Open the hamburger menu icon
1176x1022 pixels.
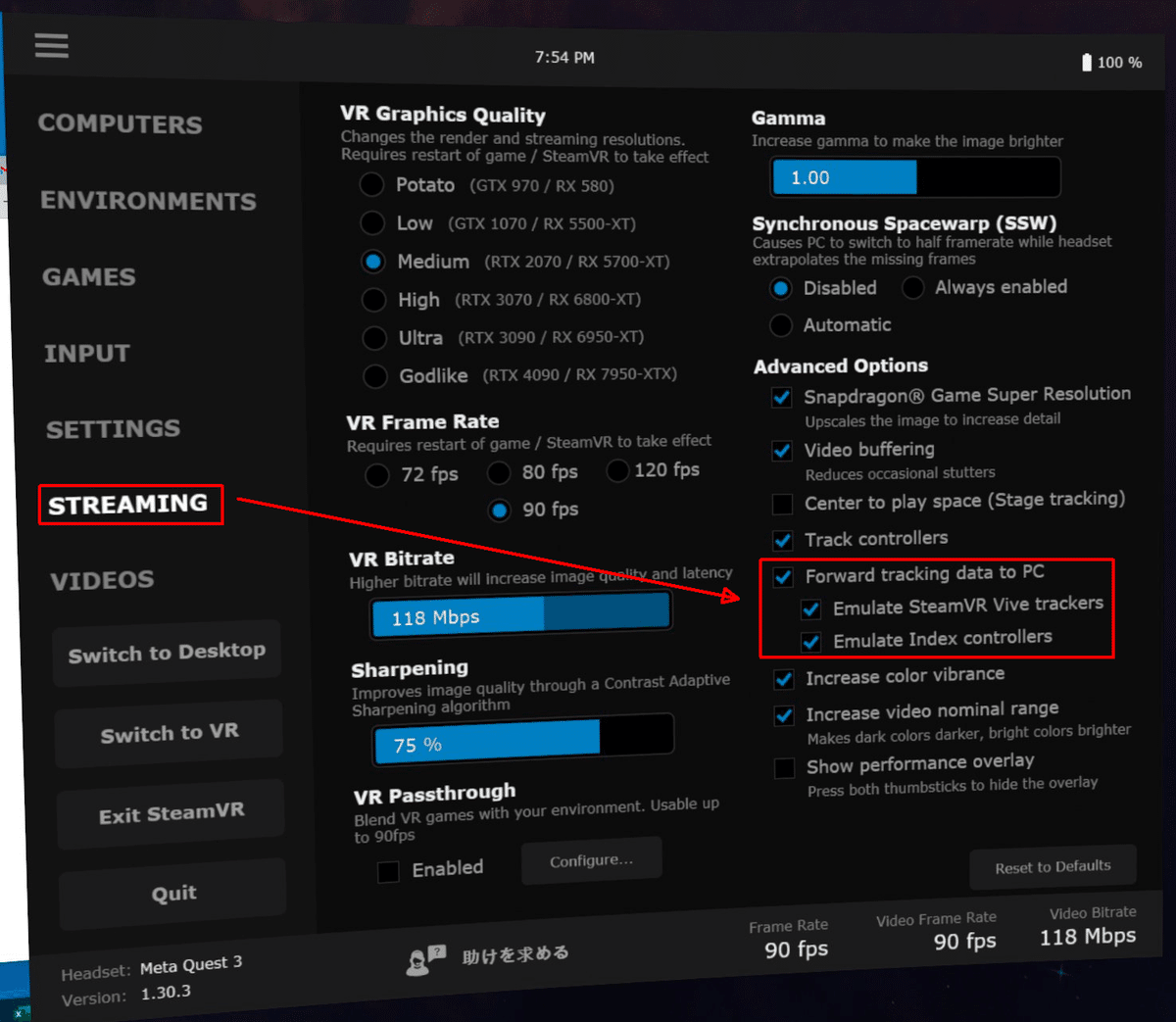point(51,45)
